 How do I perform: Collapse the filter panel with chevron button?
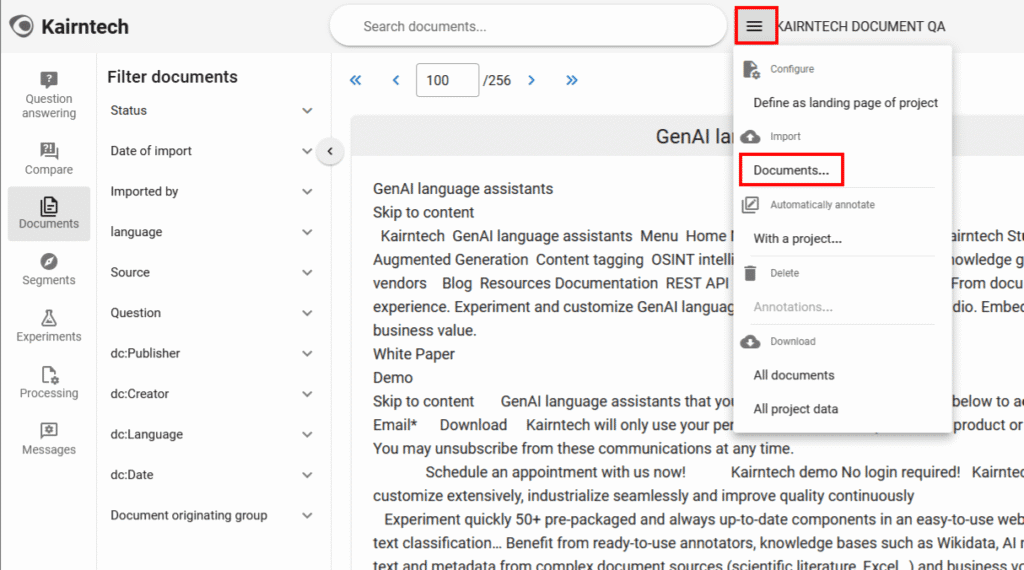pyautogui.click(x=329, y=152)
